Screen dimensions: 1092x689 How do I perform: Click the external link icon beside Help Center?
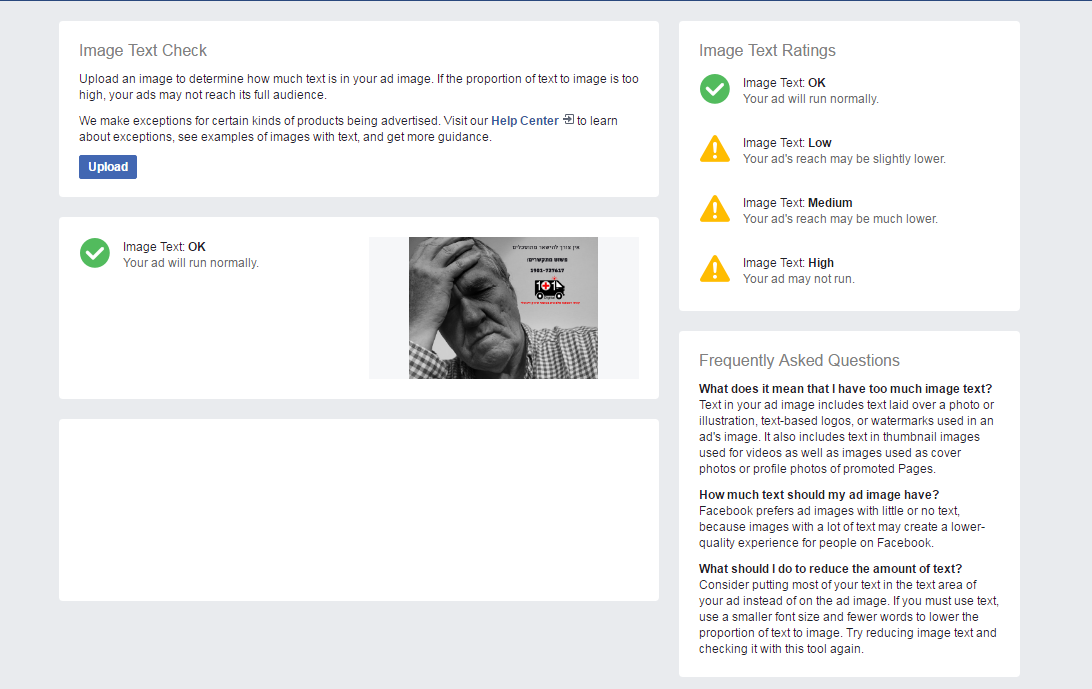(x=568, y=120)
